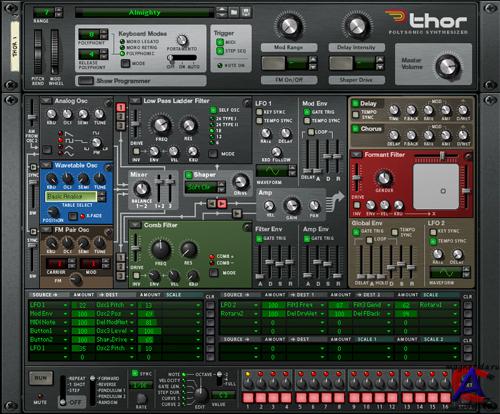500x414 pixels.
Task: Click the FM On/Off assignable button
Action: pyautogui.click(x=274, y=63)
